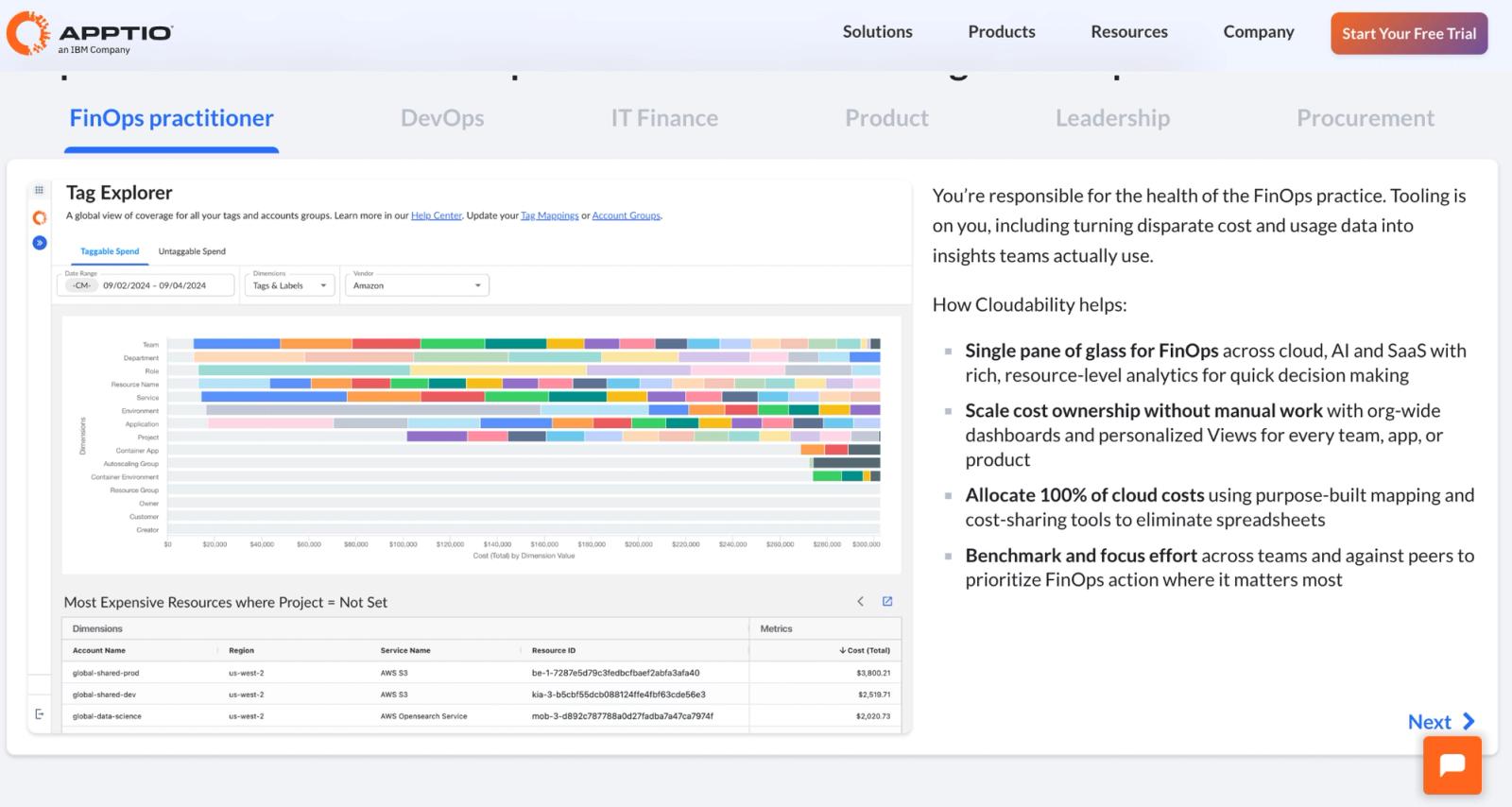
Task: Open the Amazon vendor dropdown
Action: click(x=417, y=284)
